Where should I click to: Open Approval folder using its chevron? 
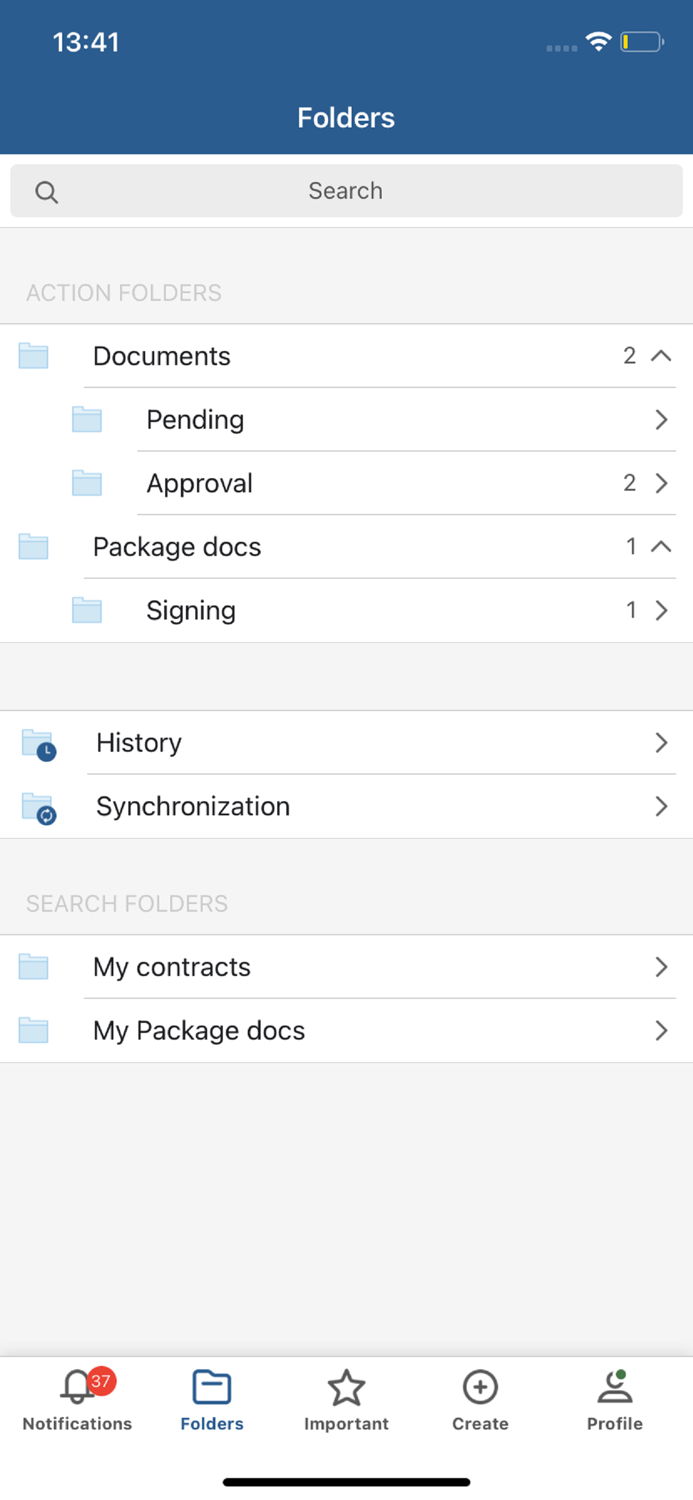coord(661,484)
